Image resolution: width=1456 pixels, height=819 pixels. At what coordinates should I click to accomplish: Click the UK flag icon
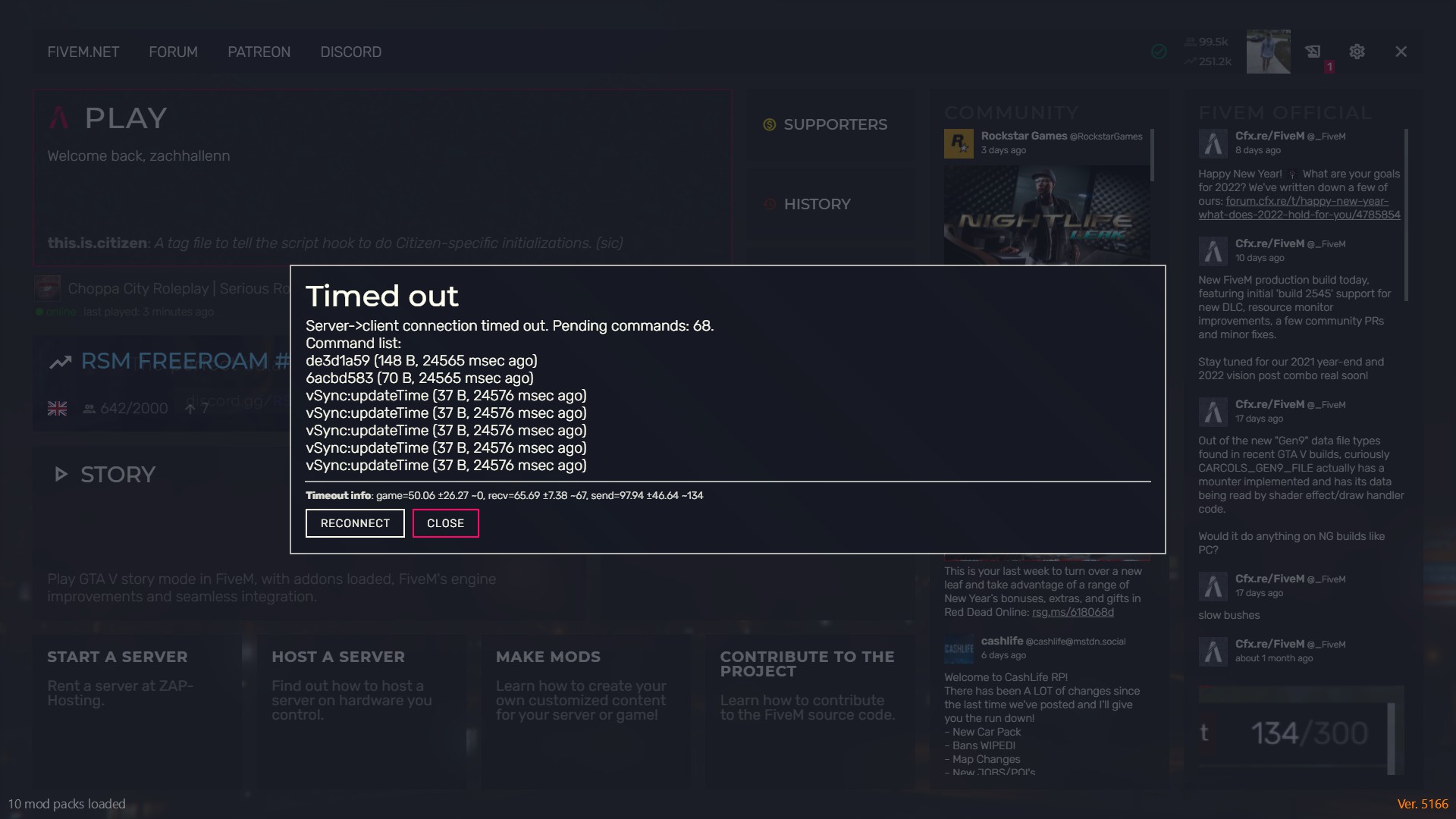57,409
